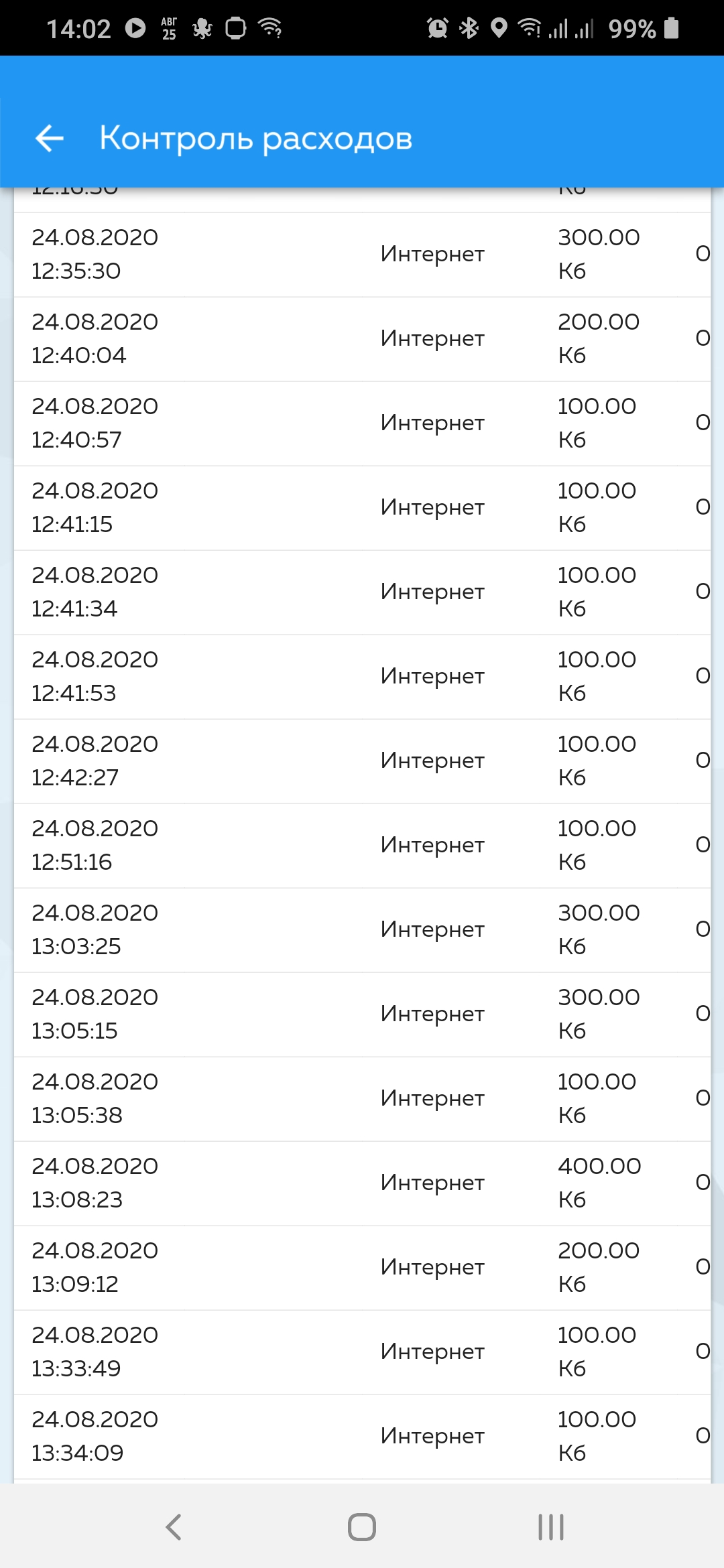Select the 12:51:16 expense entry
The width and height of the screenshot is (724, 1568).
click(363, 846)
